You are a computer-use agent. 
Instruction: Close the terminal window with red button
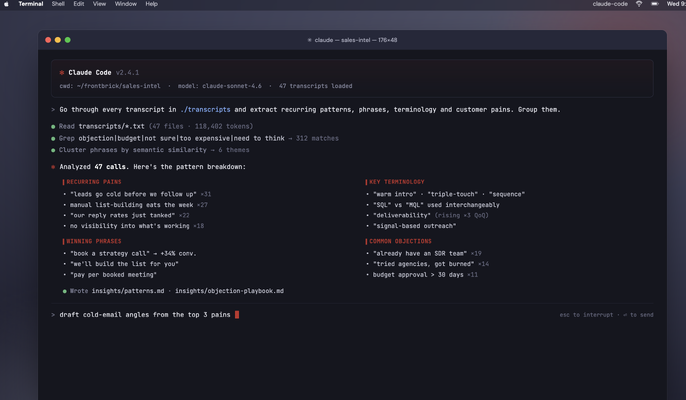tap(48, 40)
